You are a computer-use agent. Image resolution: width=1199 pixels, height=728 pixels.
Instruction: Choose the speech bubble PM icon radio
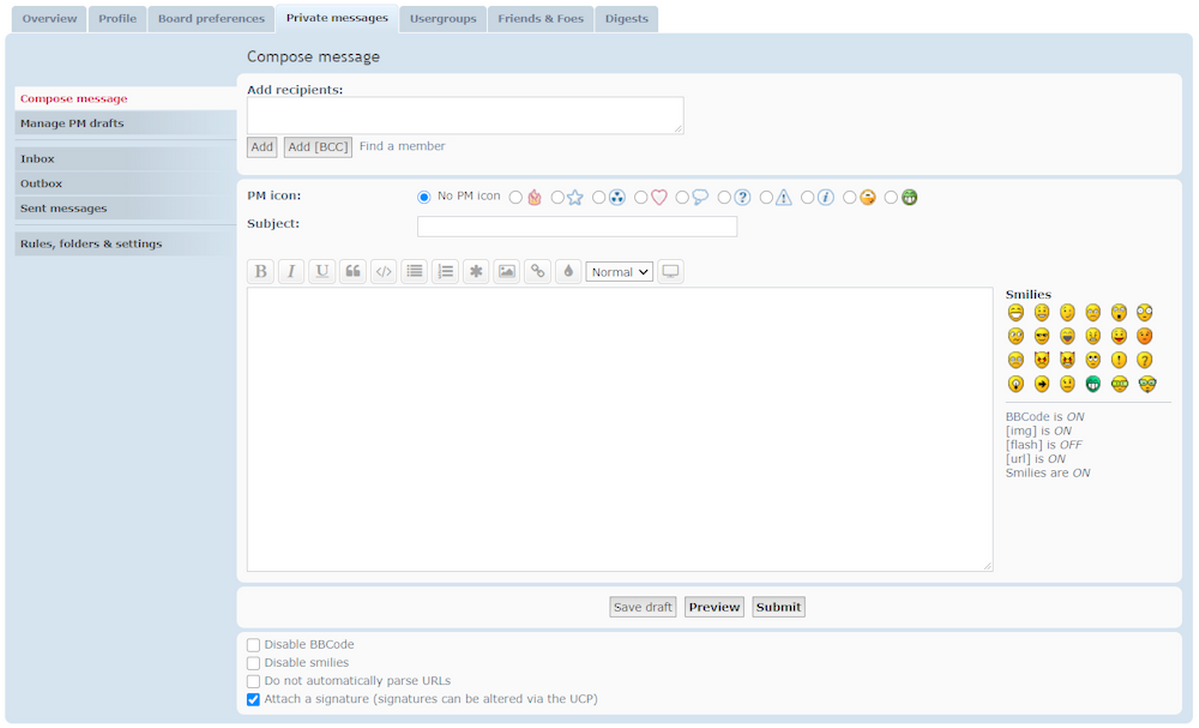(x=682, y=197)
